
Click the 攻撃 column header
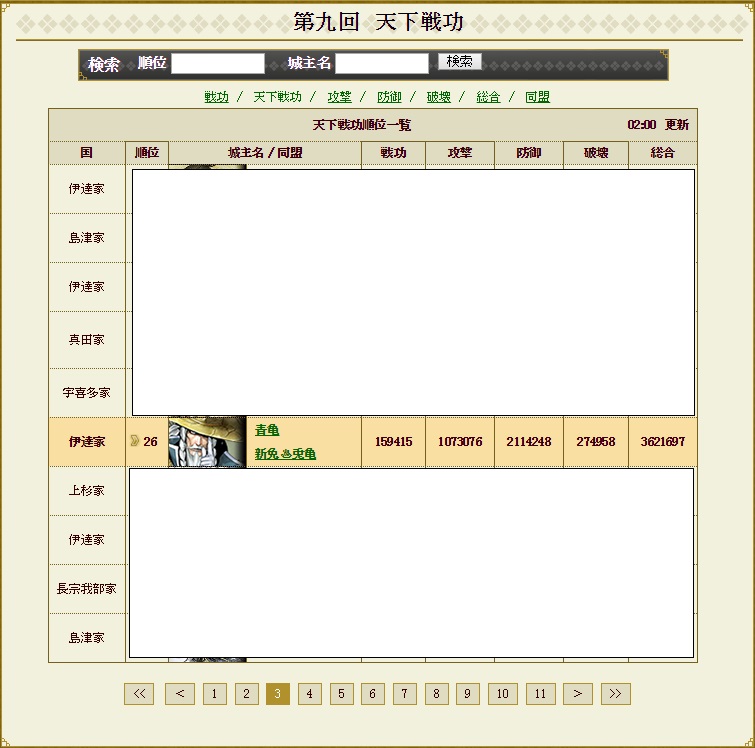click(x=460, y=153)
